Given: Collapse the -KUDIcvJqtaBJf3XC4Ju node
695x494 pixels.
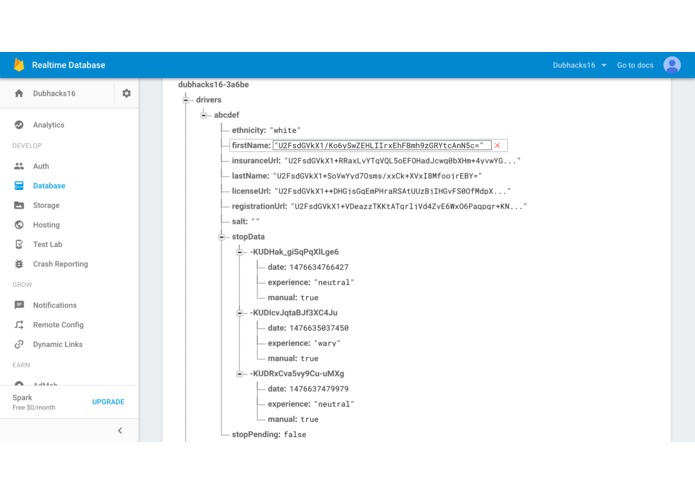Looking at the screenshot, I should click(x=239, y=313).
